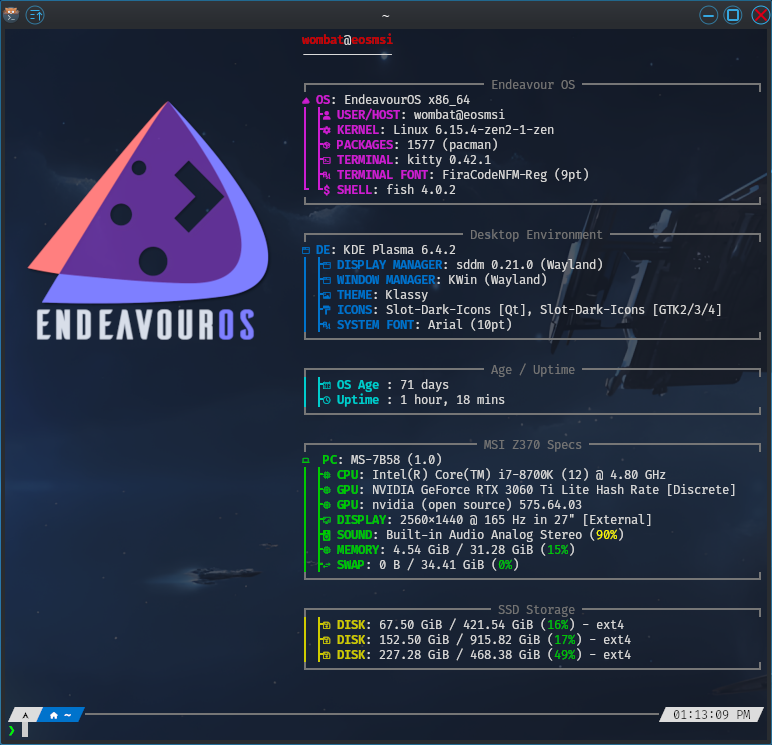This screenshot has height=745, width=772.
Task: Click the paint roller icon beside ICONS
Action: pyautogui.click(x=326, y=310)
